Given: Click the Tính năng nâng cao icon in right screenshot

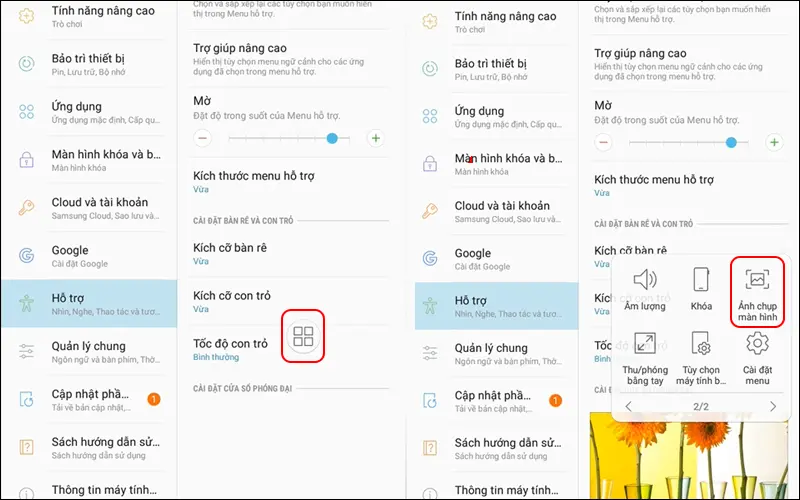Looking at the screenshot, I should [430, 21].
